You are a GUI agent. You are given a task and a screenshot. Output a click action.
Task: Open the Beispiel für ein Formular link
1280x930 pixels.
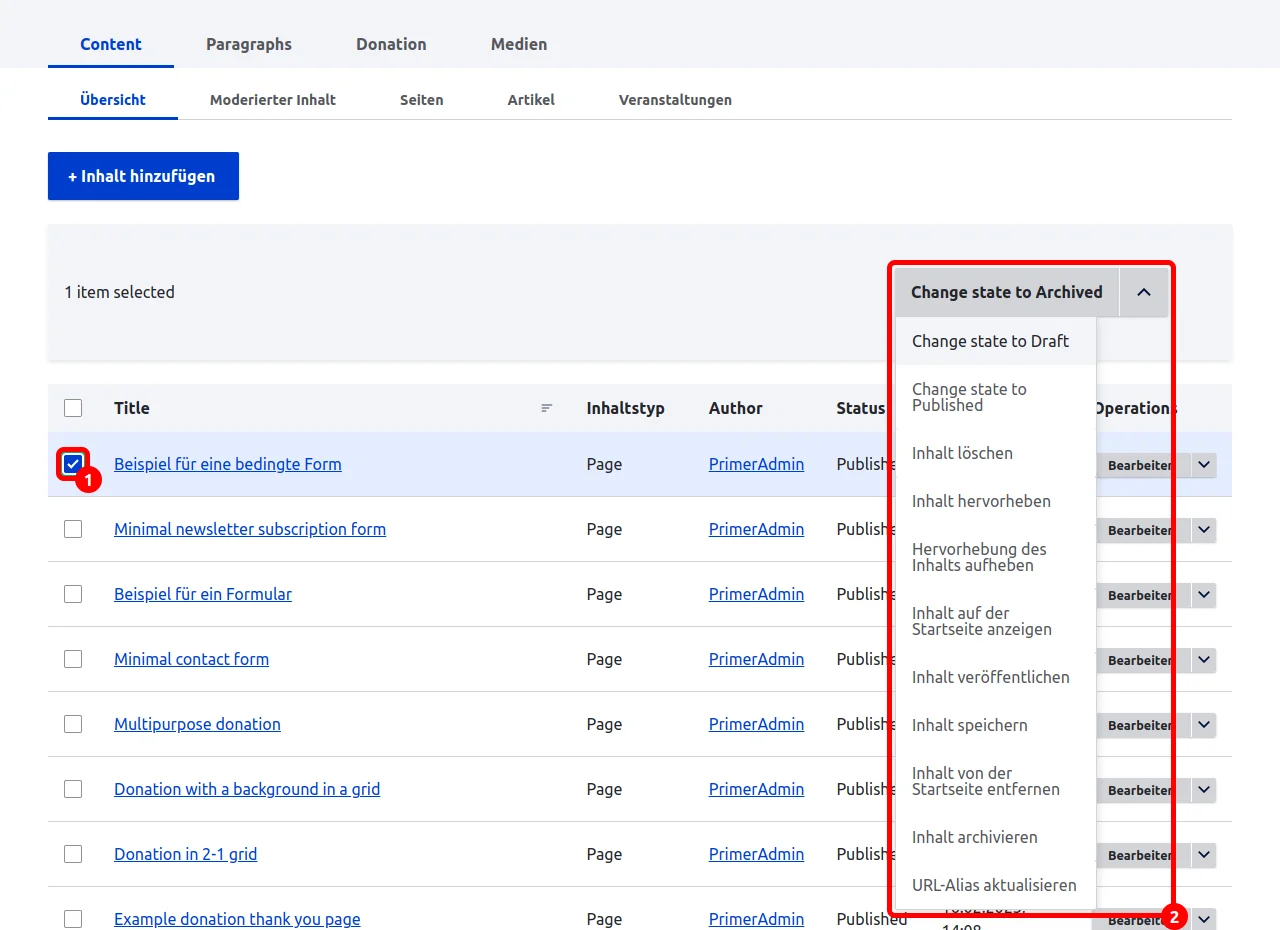203,594
